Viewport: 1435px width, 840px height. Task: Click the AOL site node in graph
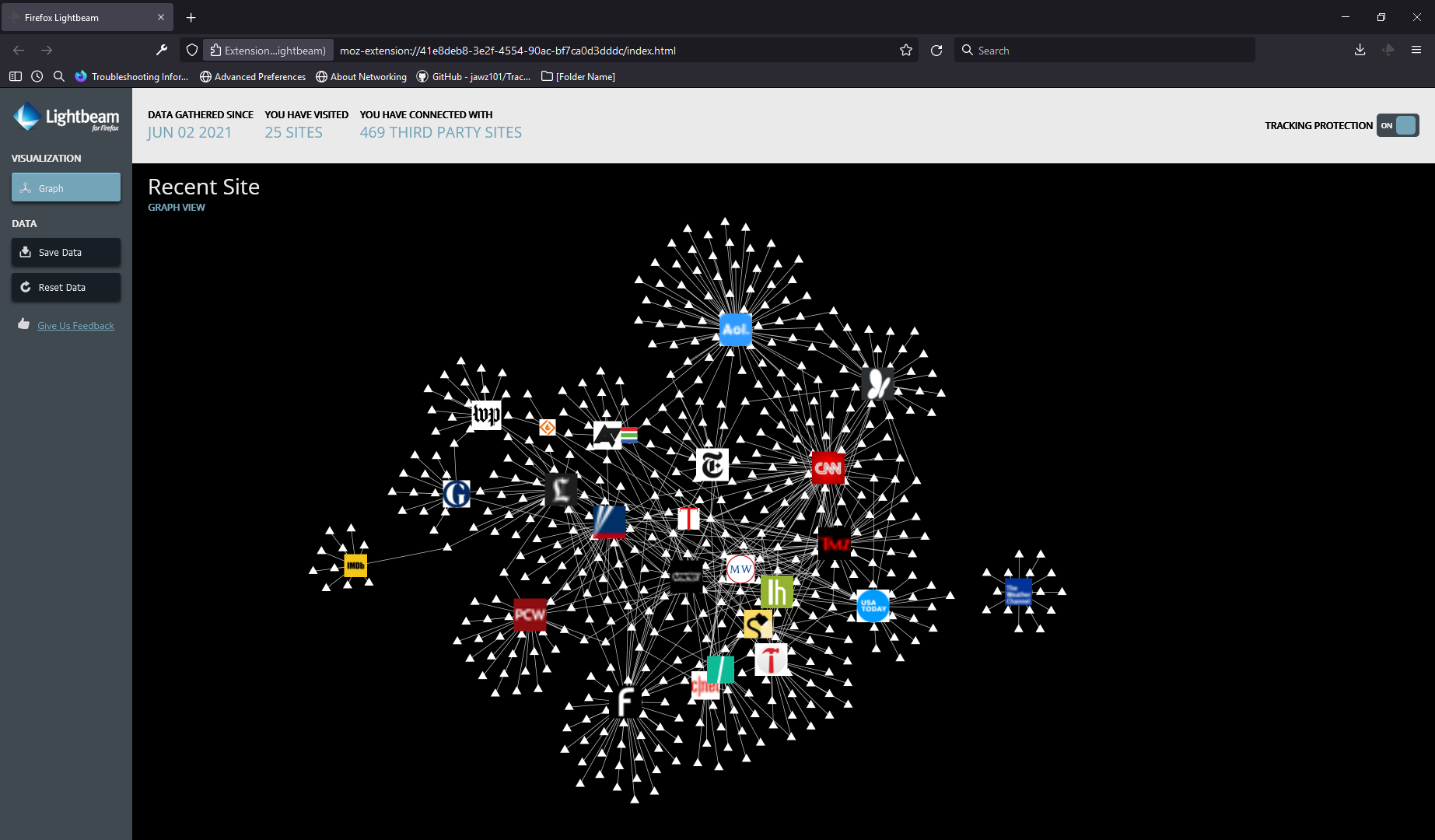(x=735, y=330)
